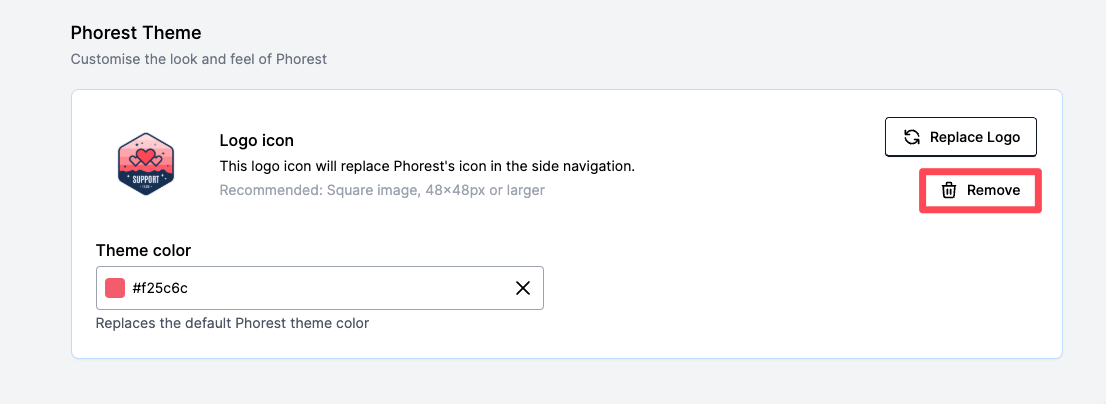This screenshot has height=404, width=1106.
Task: Click the word Remove beside the trash icon
Action: 993,190
